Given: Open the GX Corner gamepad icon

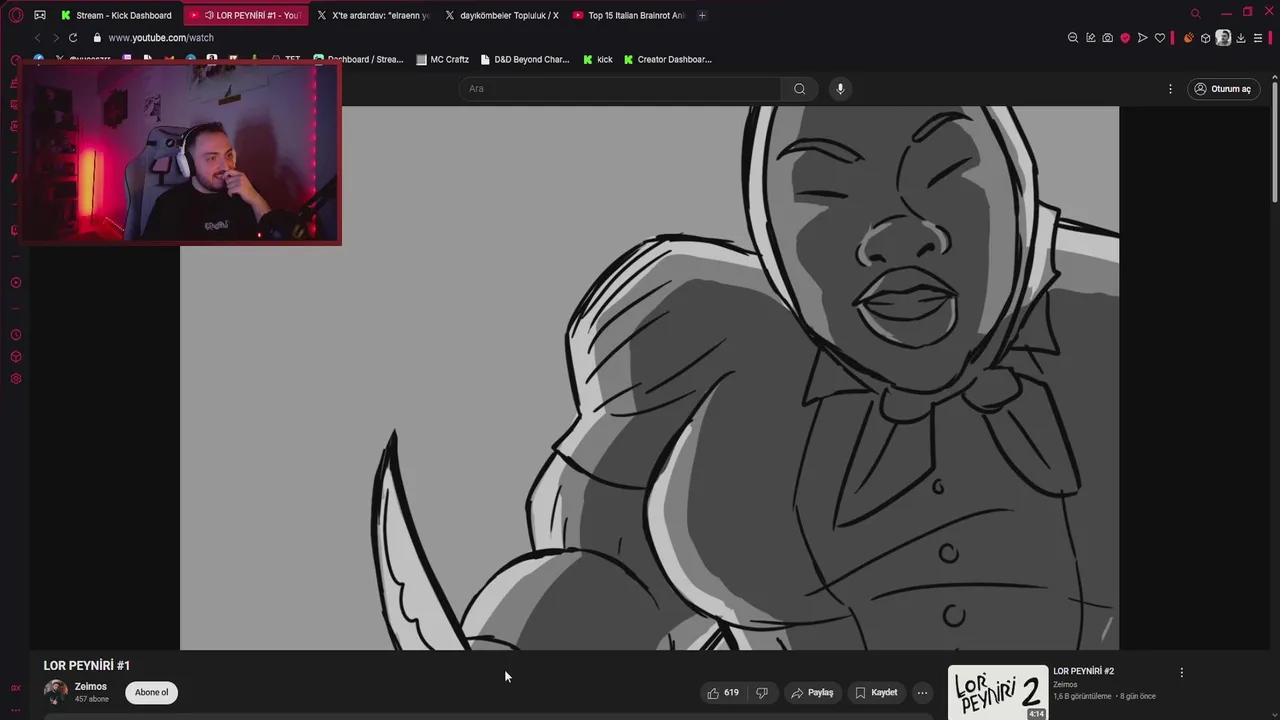Looking at the screenshot, I should pyautogui.click(x=40, y=15).
